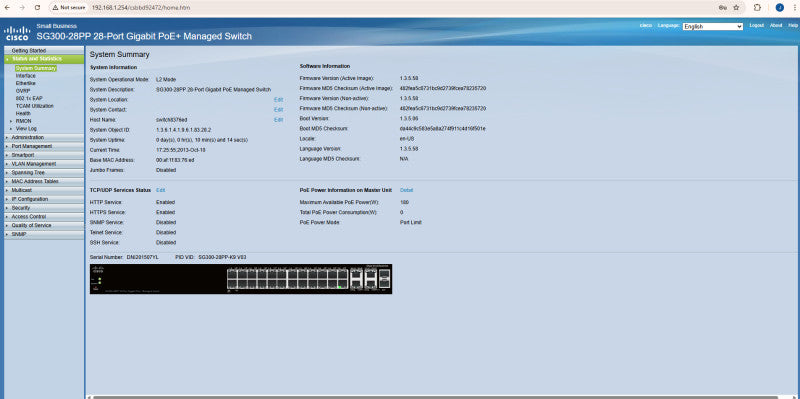Click the switch front panel image
The image size is (800, 399).
(241, 279)
